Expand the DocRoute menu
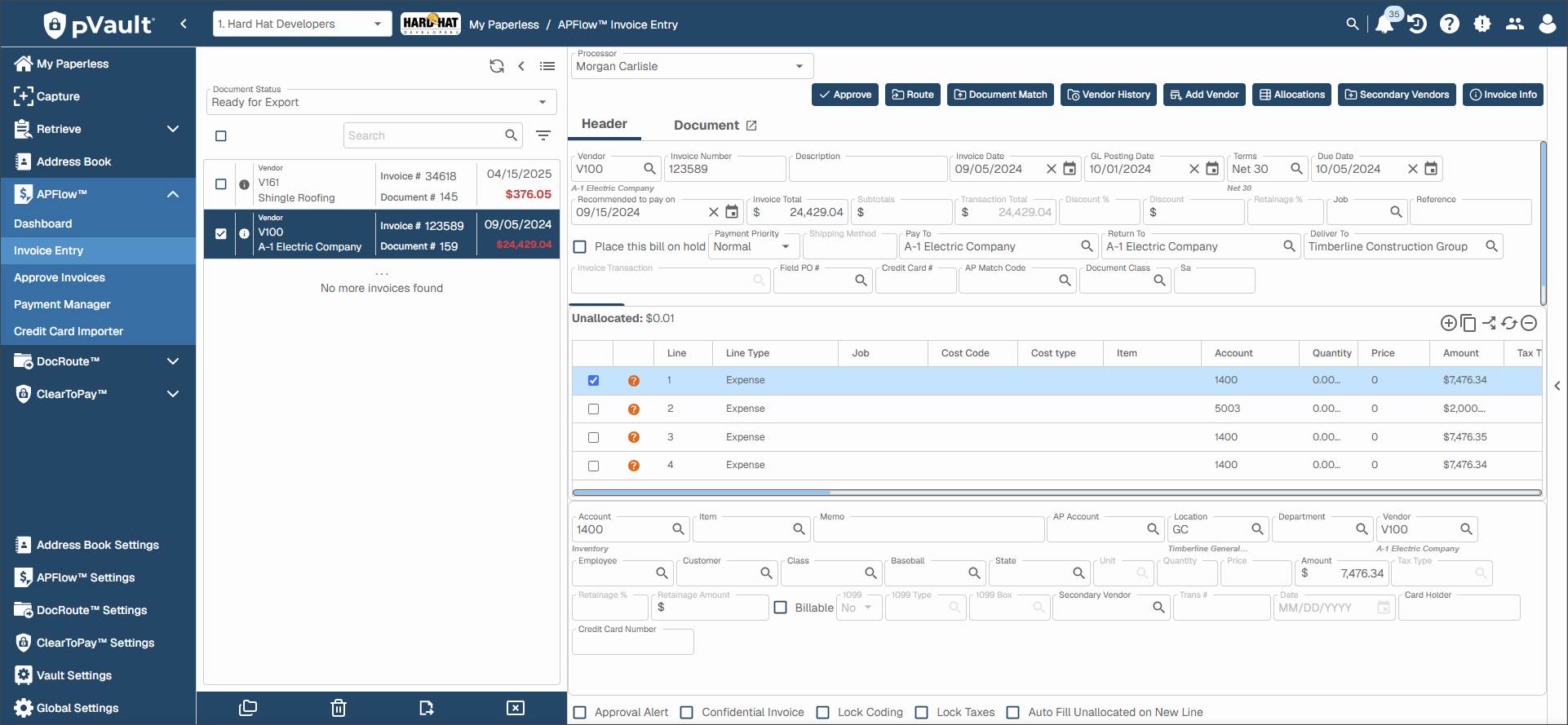The width and height of the screenshot is (1568, 725). [x=173, y=361]
